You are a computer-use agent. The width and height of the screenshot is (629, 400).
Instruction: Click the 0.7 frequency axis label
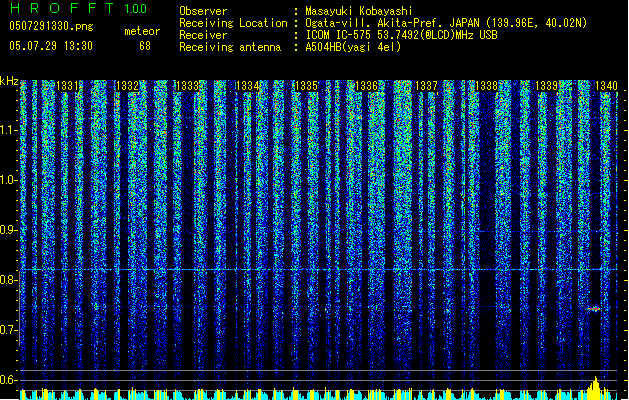(x=9, y=330)
